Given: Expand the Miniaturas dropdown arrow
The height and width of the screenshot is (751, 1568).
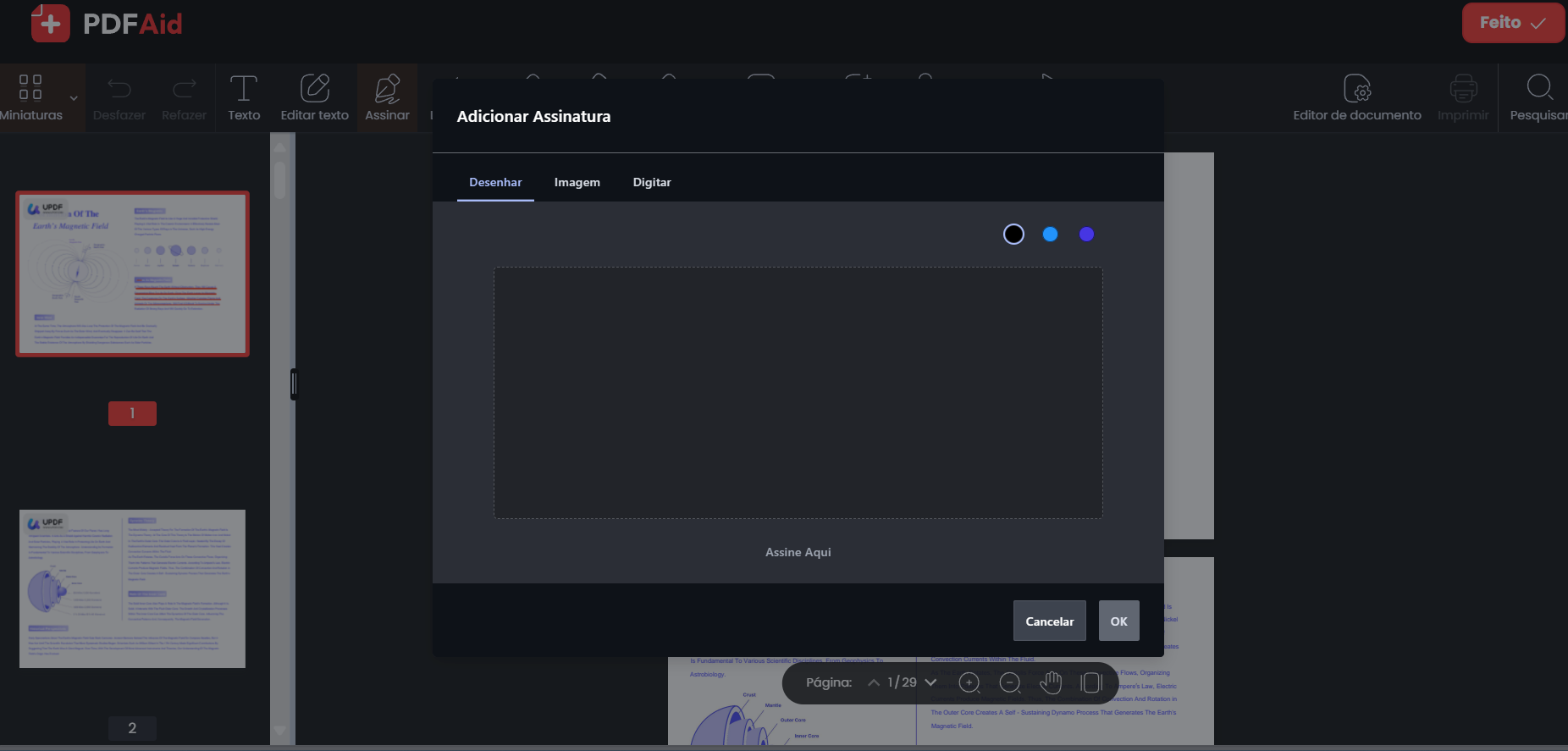Looking at the screenshot, I should 74,98.
